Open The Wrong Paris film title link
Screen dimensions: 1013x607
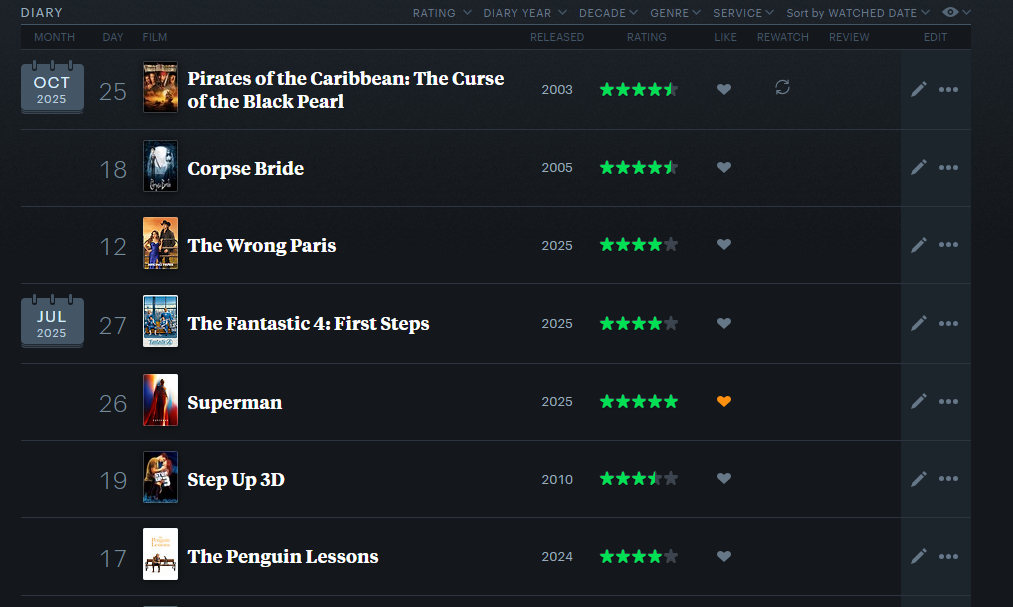[x=262, y=245]
